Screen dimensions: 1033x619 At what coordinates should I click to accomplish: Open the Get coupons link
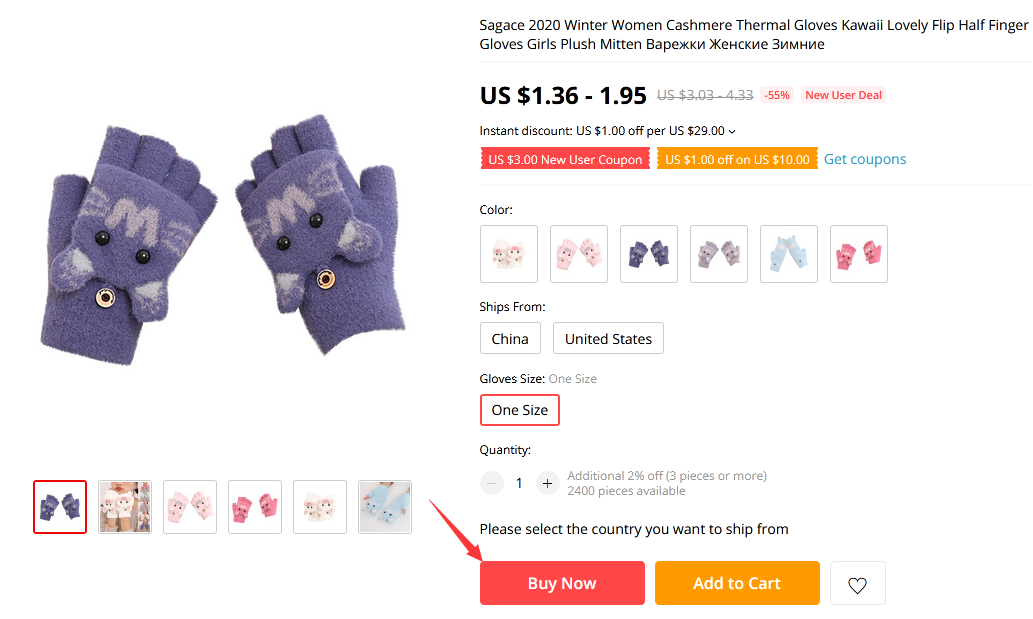tap(865, 159)
